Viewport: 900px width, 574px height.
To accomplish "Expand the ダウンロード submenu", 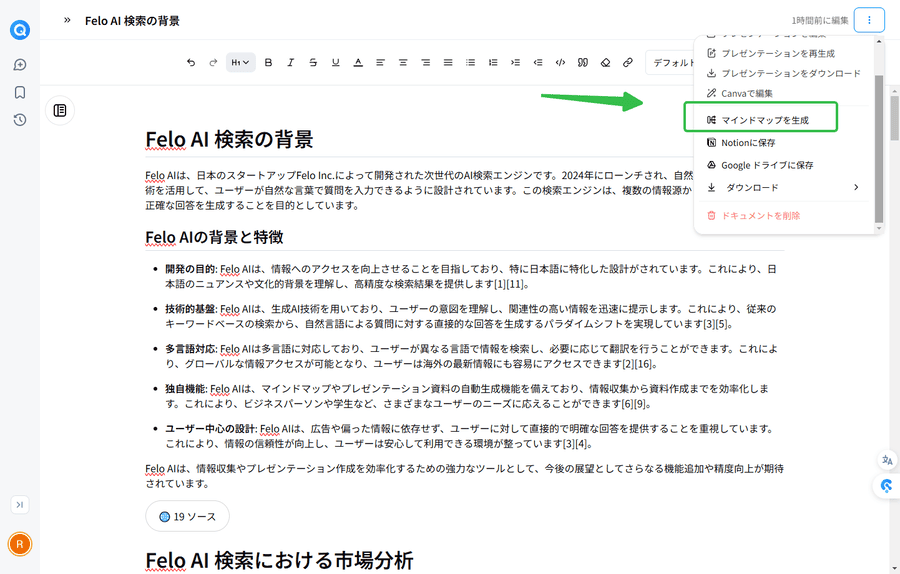I will [783, 187].
